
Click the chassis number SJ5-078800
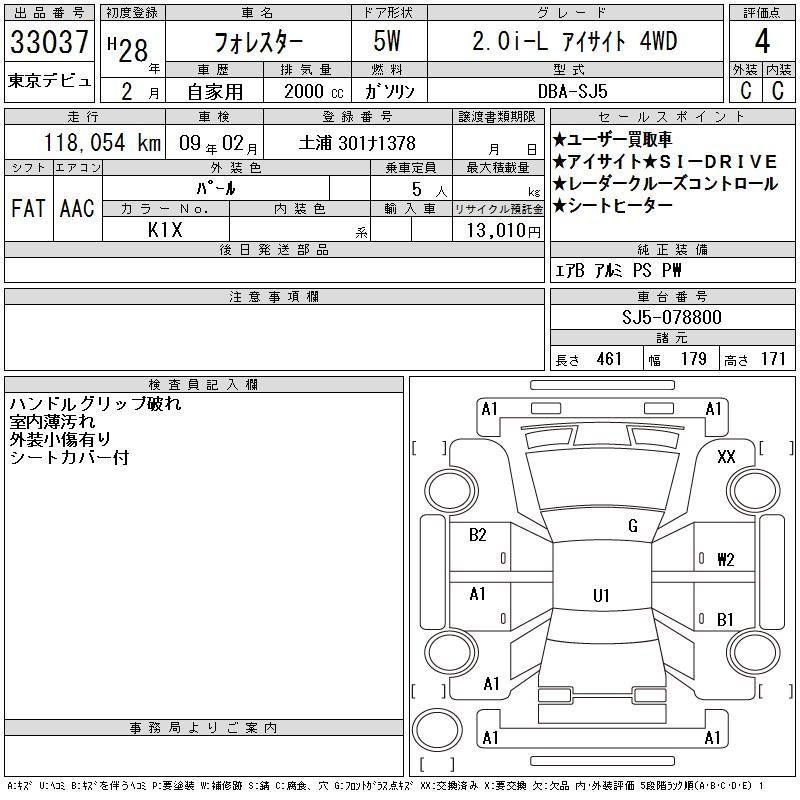672,317
